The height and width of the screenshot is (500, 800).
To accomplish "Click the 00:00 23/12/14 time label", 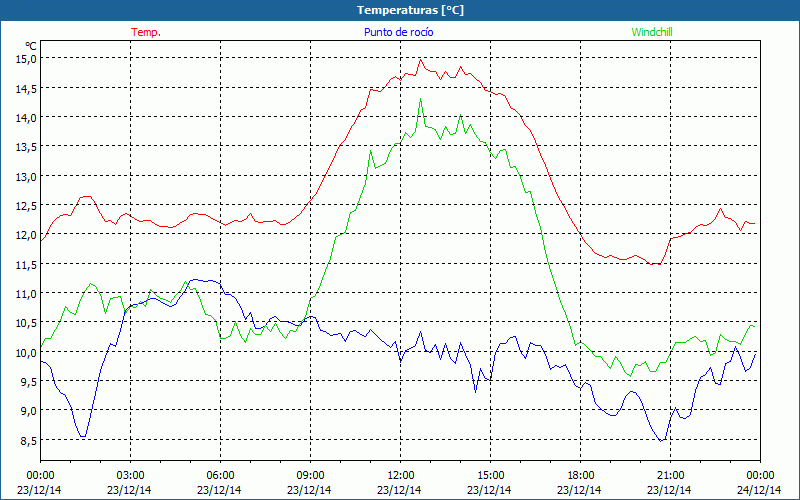I will 39,483.
